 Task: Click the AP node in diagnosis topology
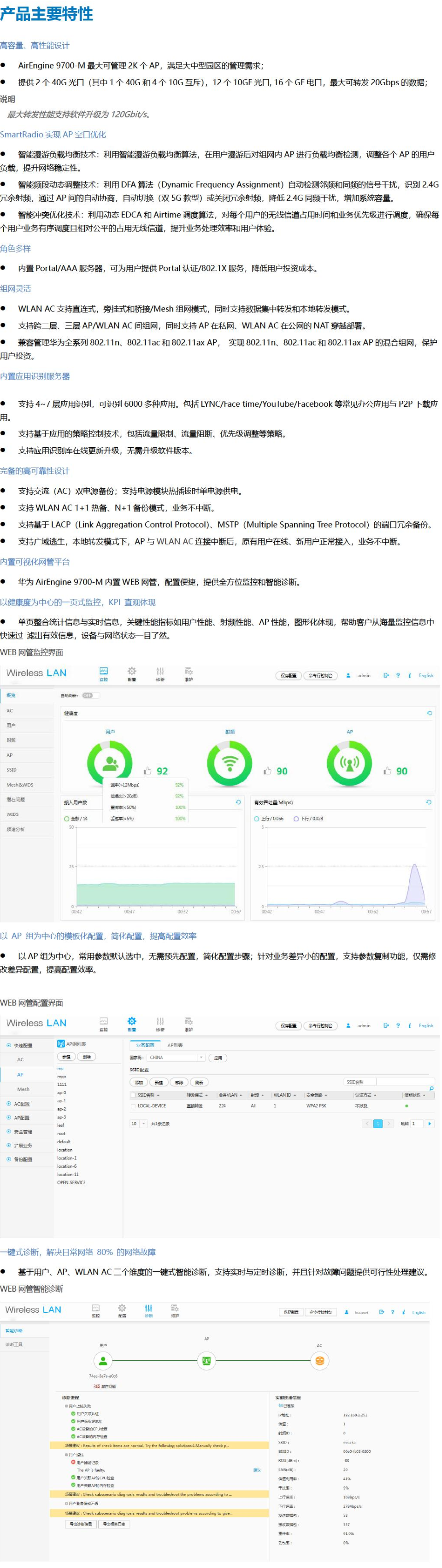(206, 1360)
